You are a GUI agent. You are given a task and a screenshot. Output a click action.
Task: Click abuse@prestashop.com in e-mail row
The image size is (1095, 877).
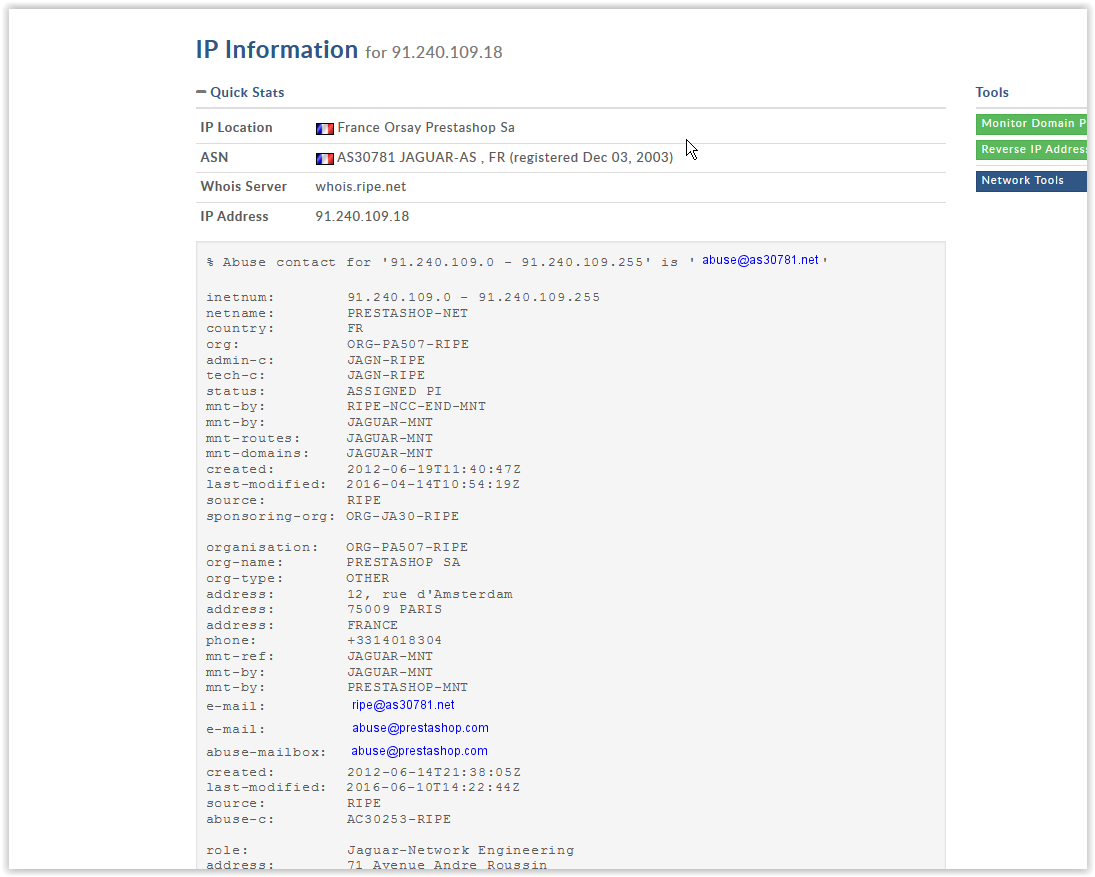[420, 728]
